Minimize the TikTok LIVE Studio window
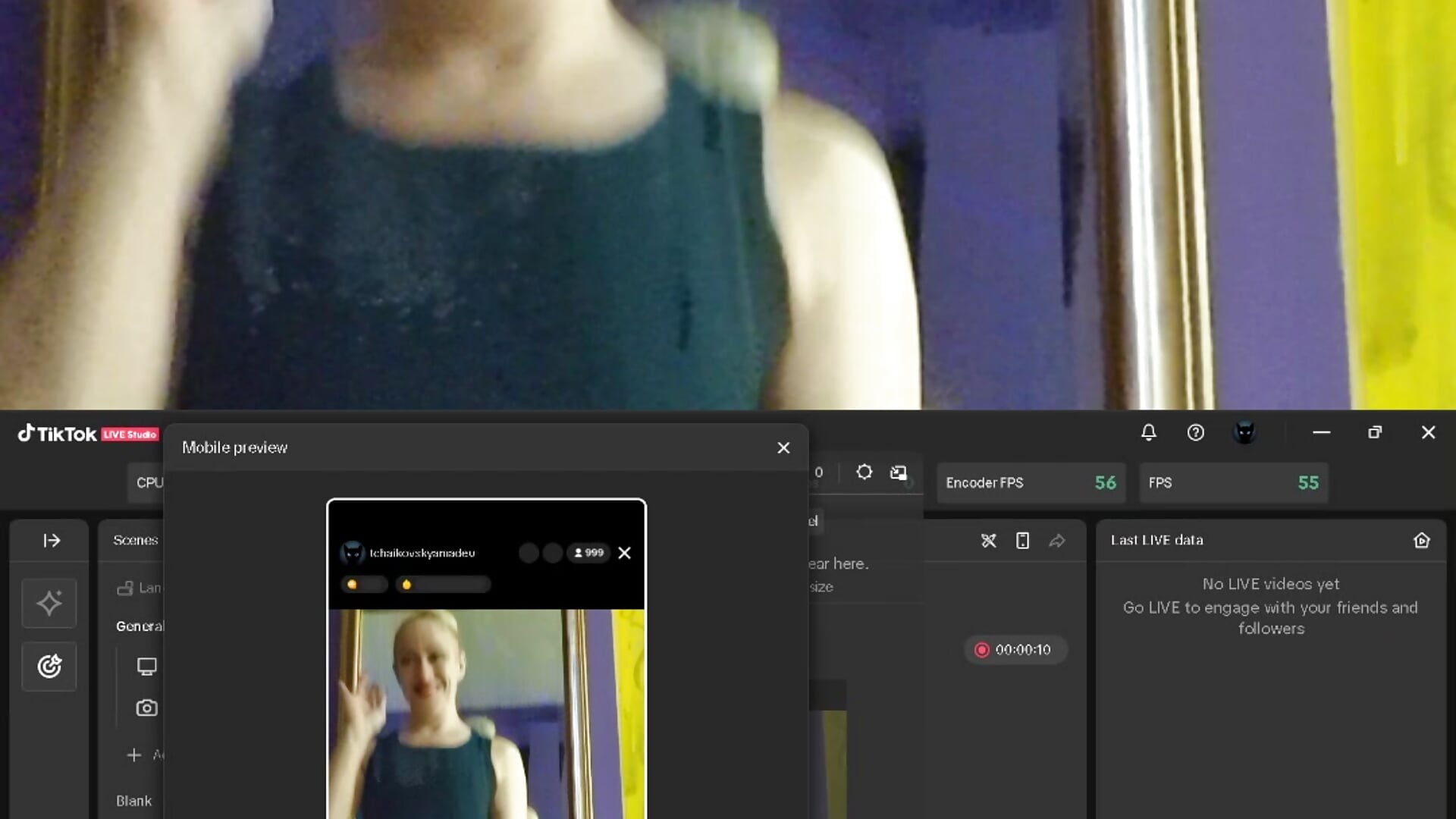Image resolution: width=1456 pixels, height=819 pixels. (1322, 432)
